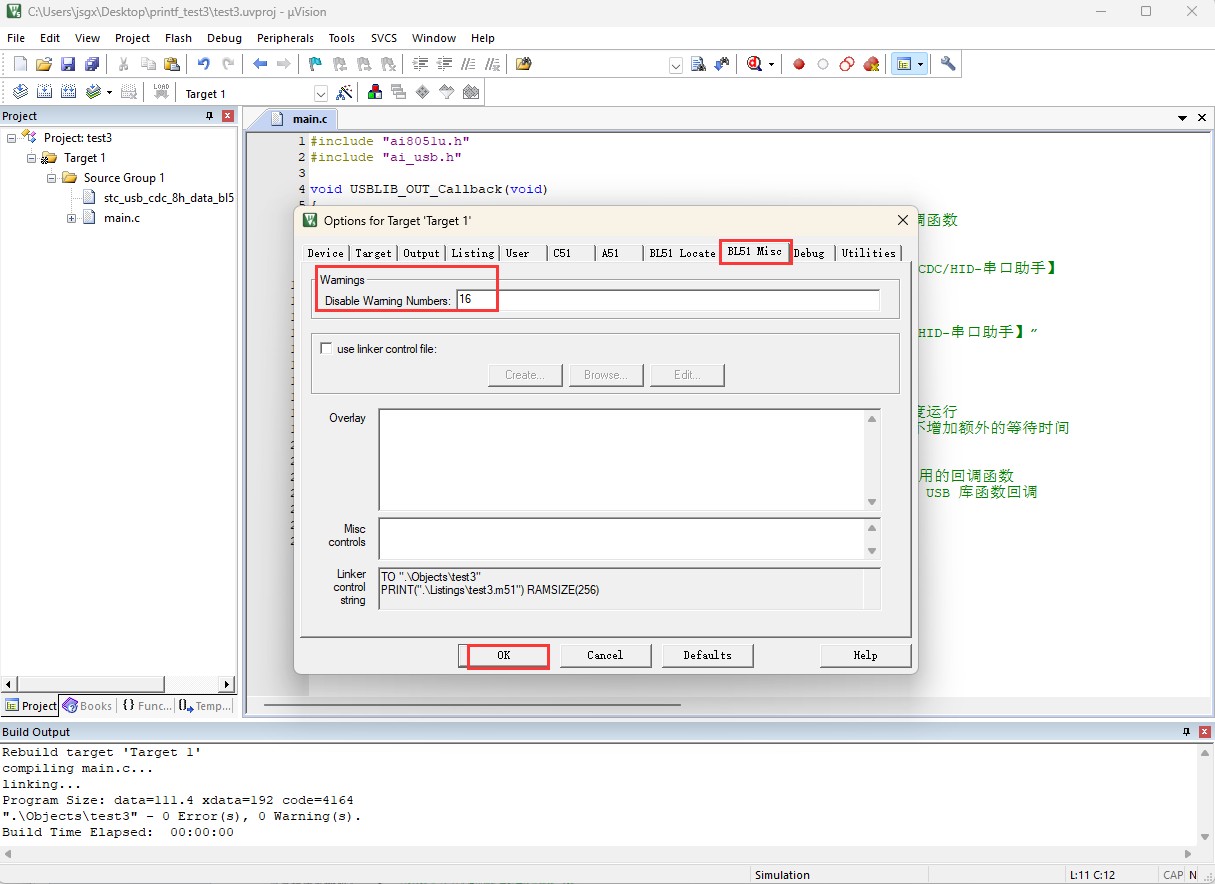Confirm the dialog with the OK button
The image size is (1215, 884).
coord(504,655)
